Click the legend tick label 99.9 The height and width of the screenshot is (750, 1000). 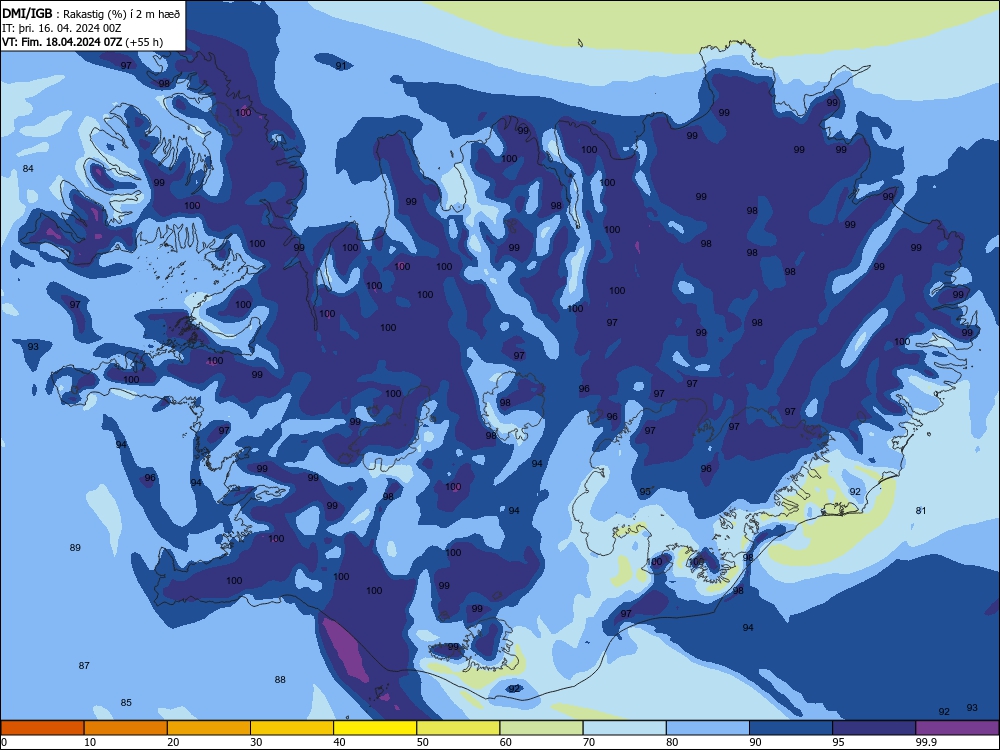(926, 742)
